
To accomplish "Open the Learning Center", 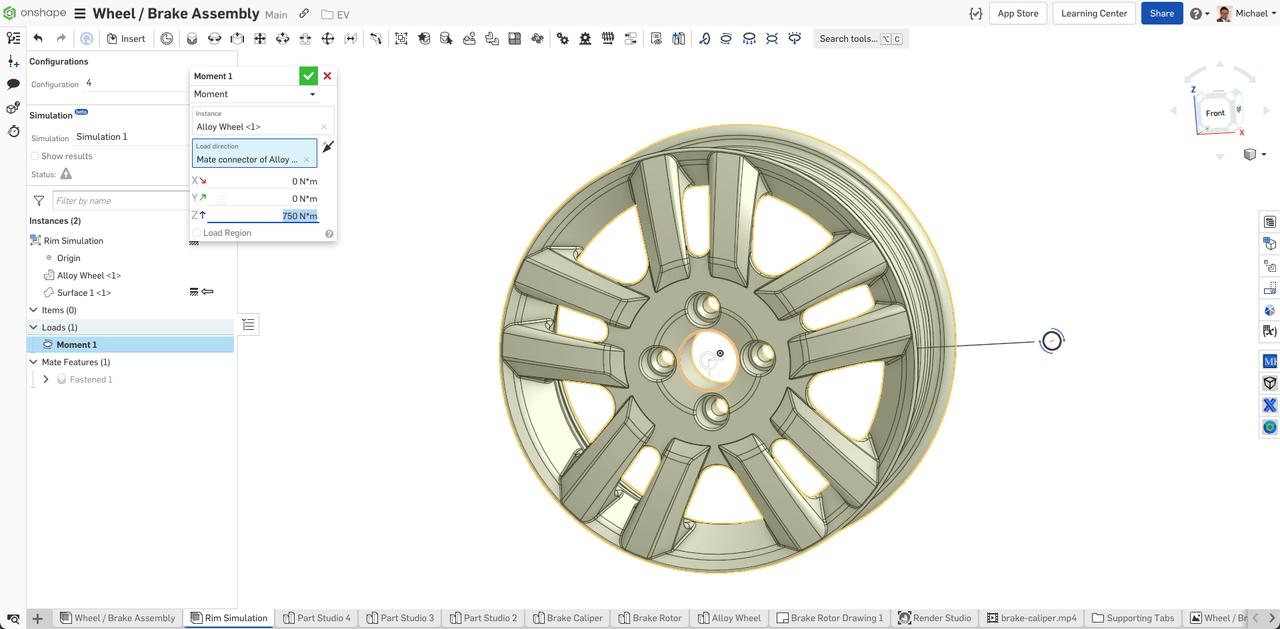I will 1095,13.
